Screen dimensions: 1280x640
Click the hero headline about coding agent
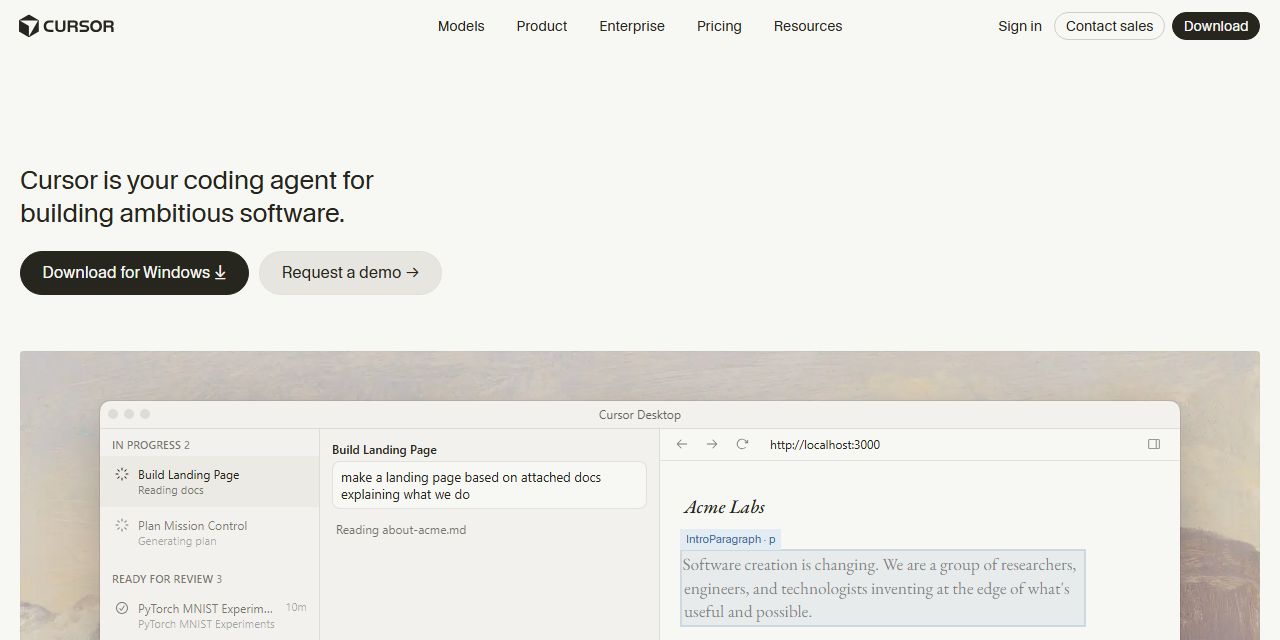click(197, 197)
